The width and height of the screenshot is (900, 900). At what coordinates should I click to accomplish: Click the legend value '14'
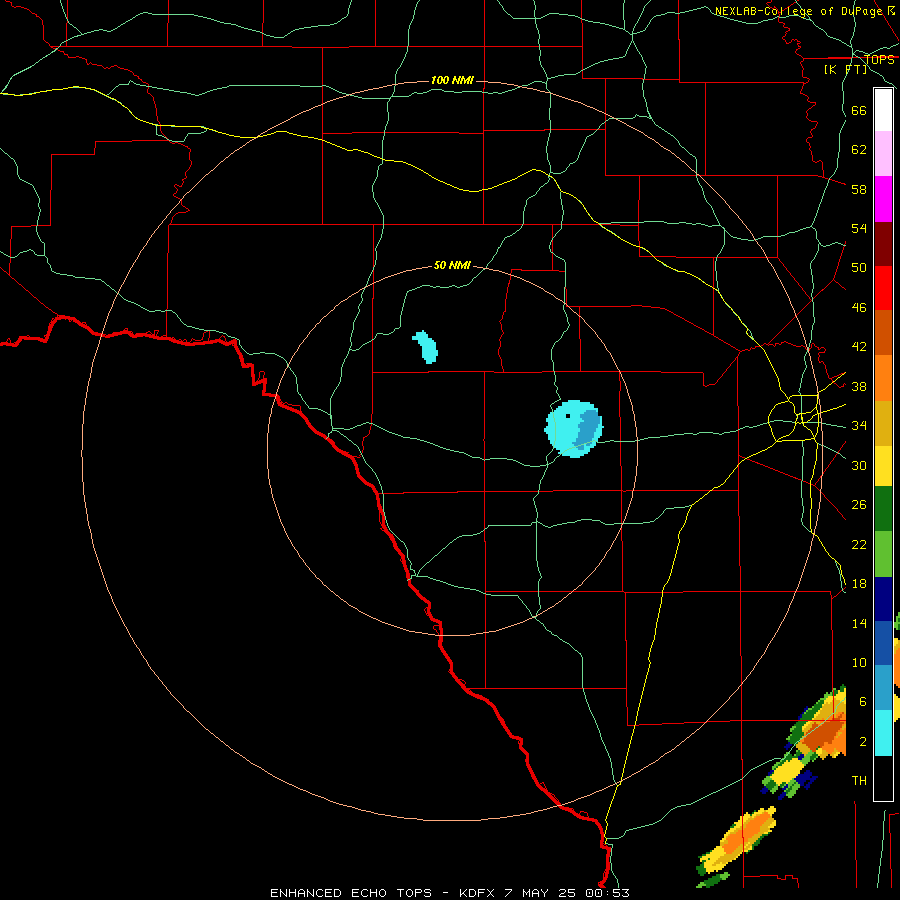click(859, 623)
